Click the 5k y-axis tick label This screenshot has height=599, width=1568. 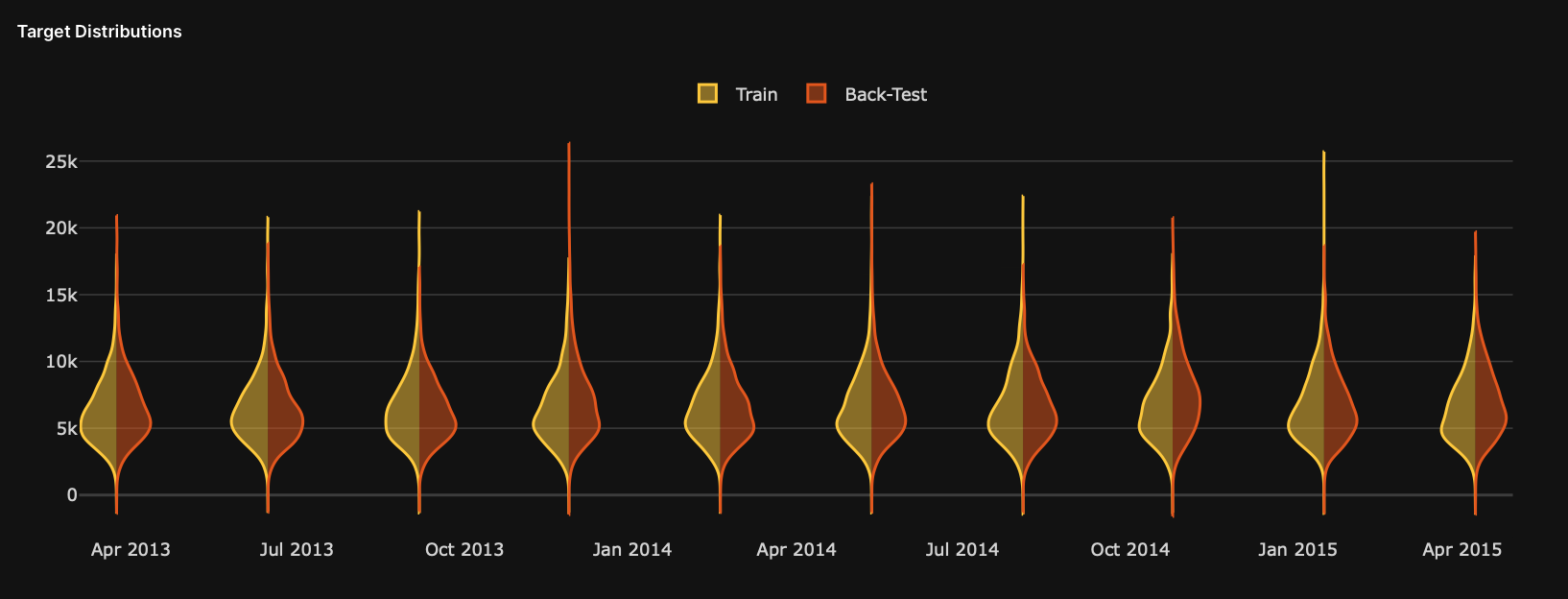66,428
